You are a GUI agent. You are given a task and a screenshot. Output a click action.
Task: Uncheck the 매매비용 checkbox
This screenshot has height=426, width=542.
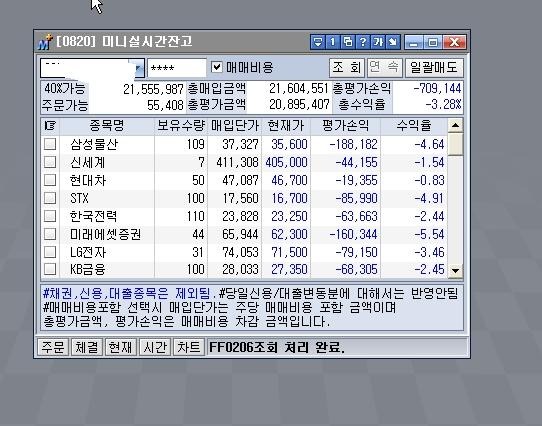point(216,67)
